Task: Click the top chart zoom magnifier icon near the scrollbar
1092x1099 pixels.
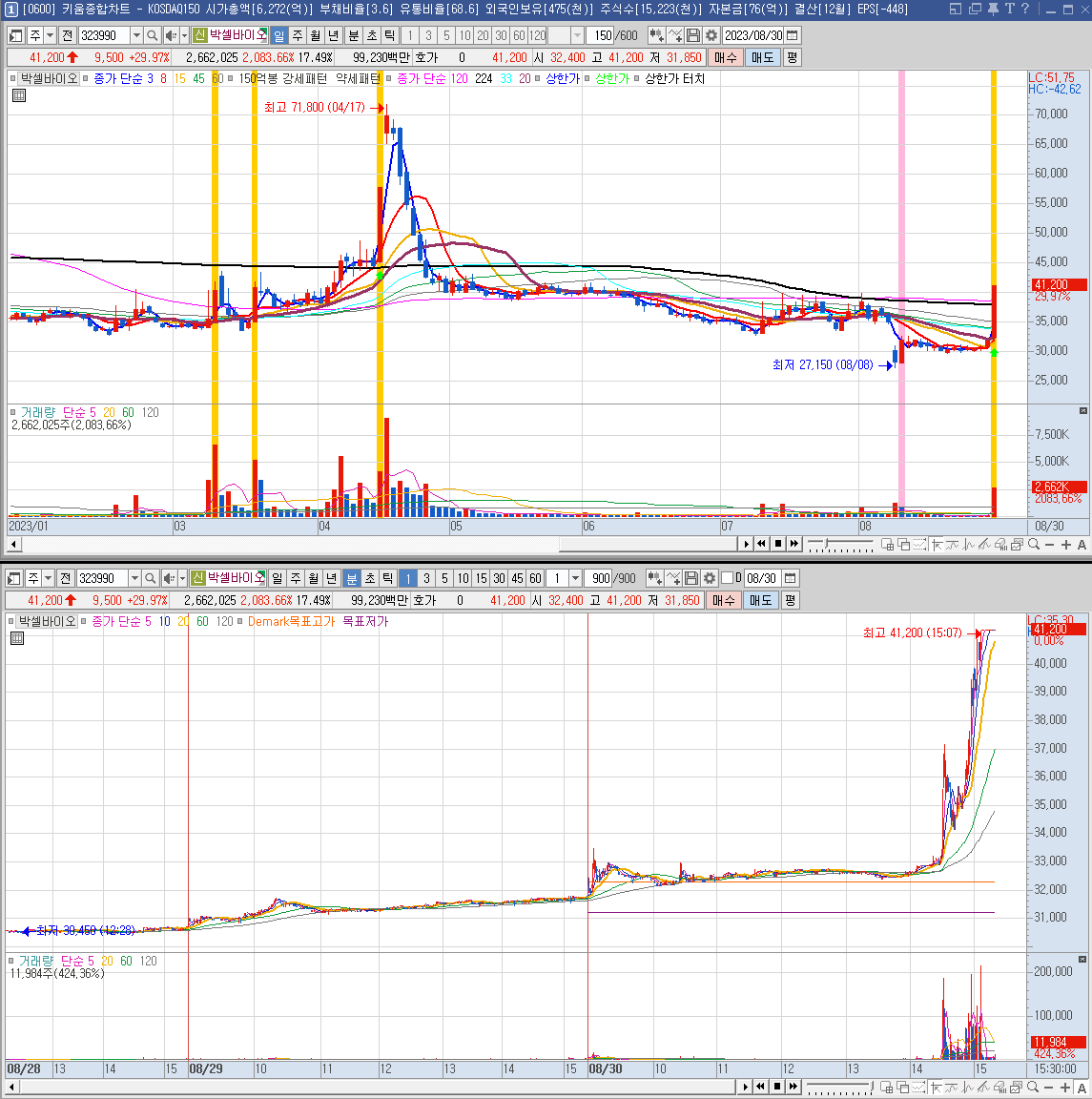Action: (x=1034, y=545)
